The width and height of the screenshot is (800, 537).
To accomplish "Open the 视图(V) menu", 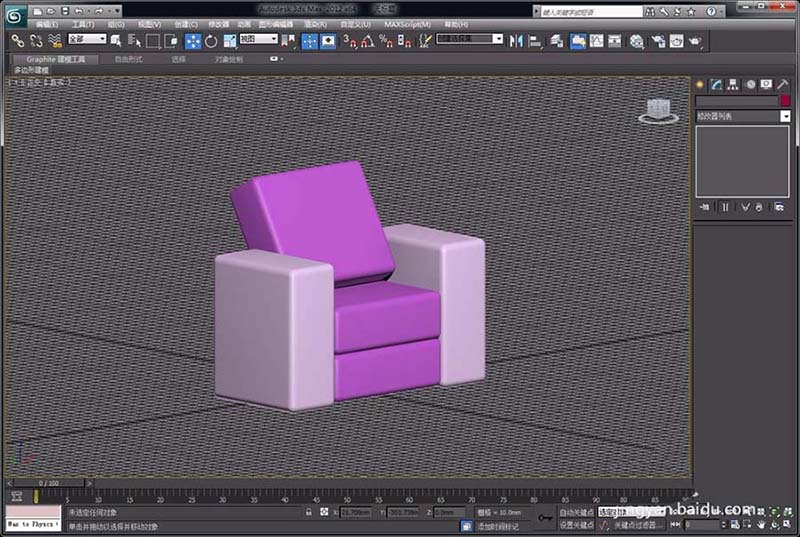I will 149,24.
